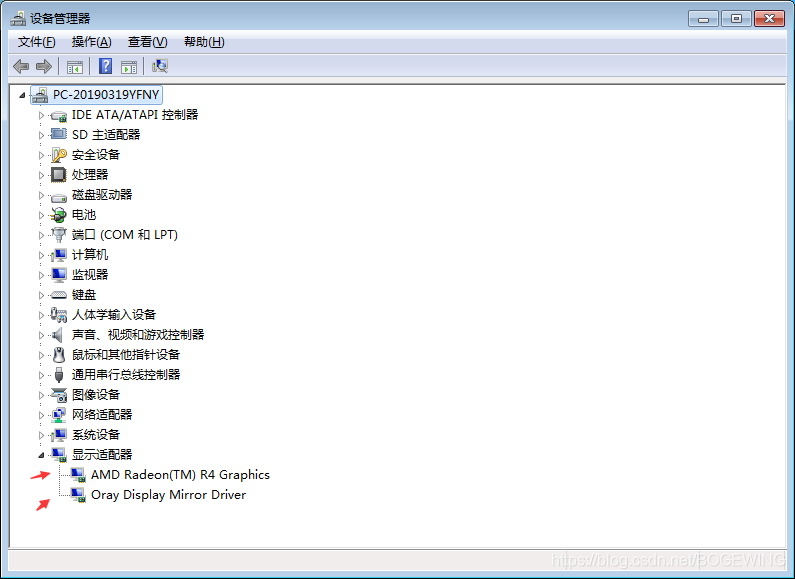Click the 端口 (COM 和 LPT) icon
The width and height of the screenshot is (795, 579).
point(59,235)
